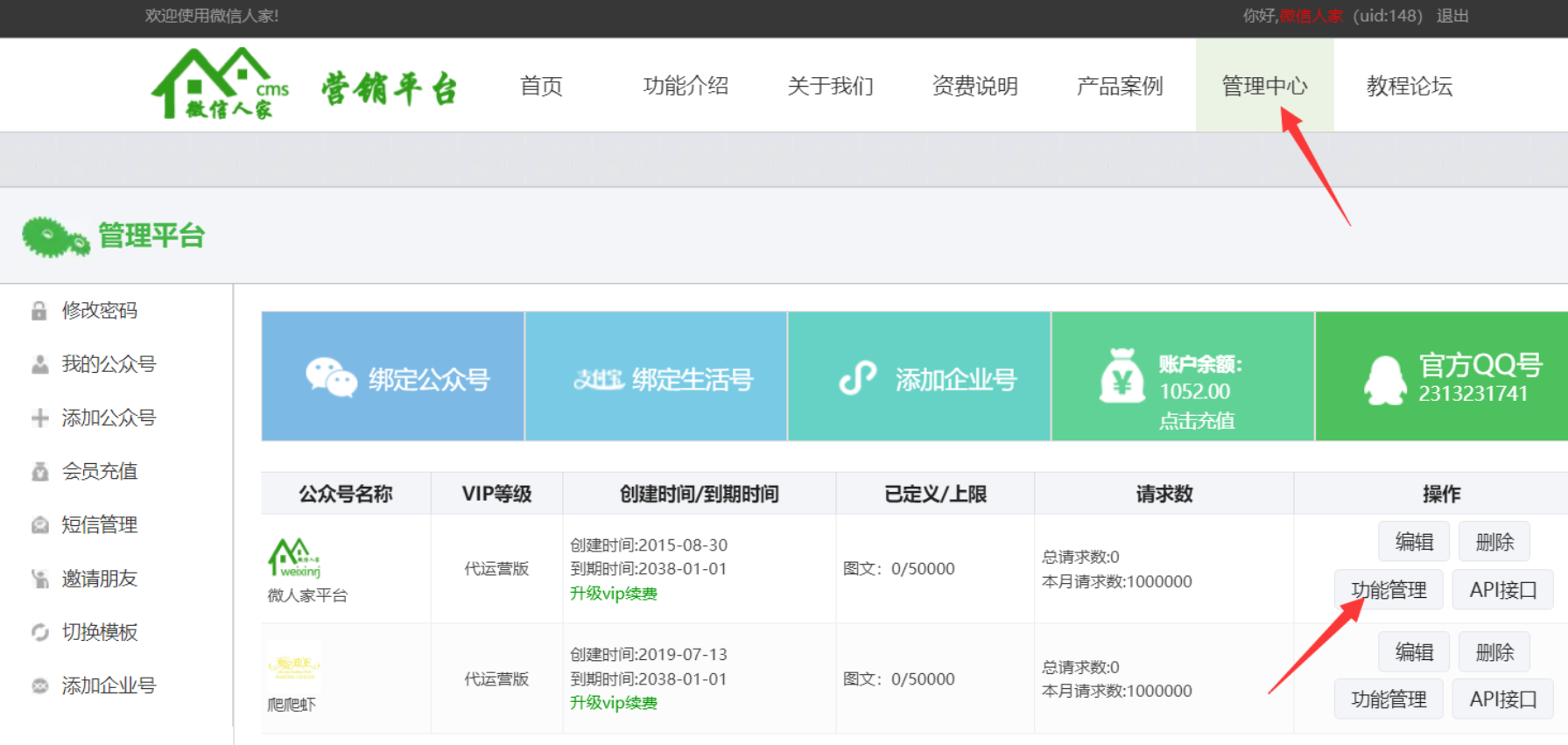Open 关于我们 navigation item

(x=830, y=86)
